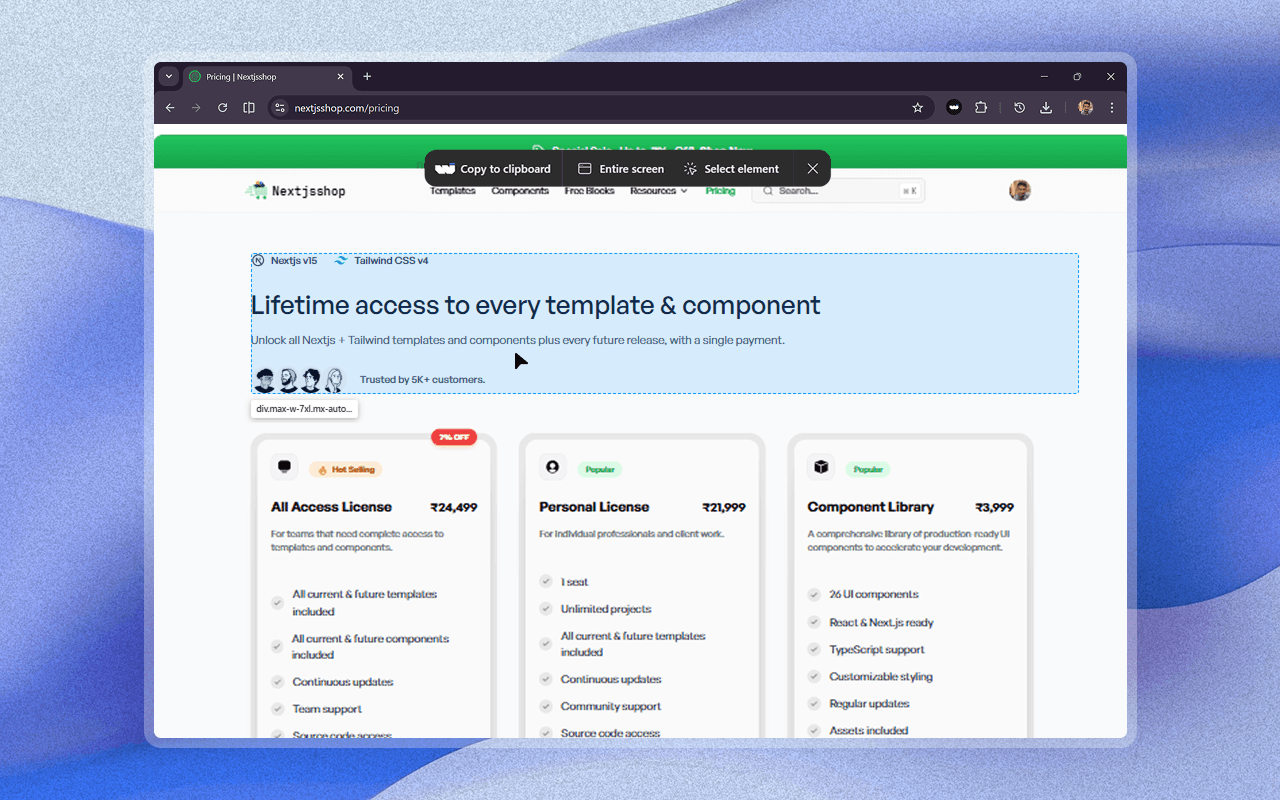Close the Pricing | Nextjsshop tab
The image size is (1280, 800).
point(340,76)
